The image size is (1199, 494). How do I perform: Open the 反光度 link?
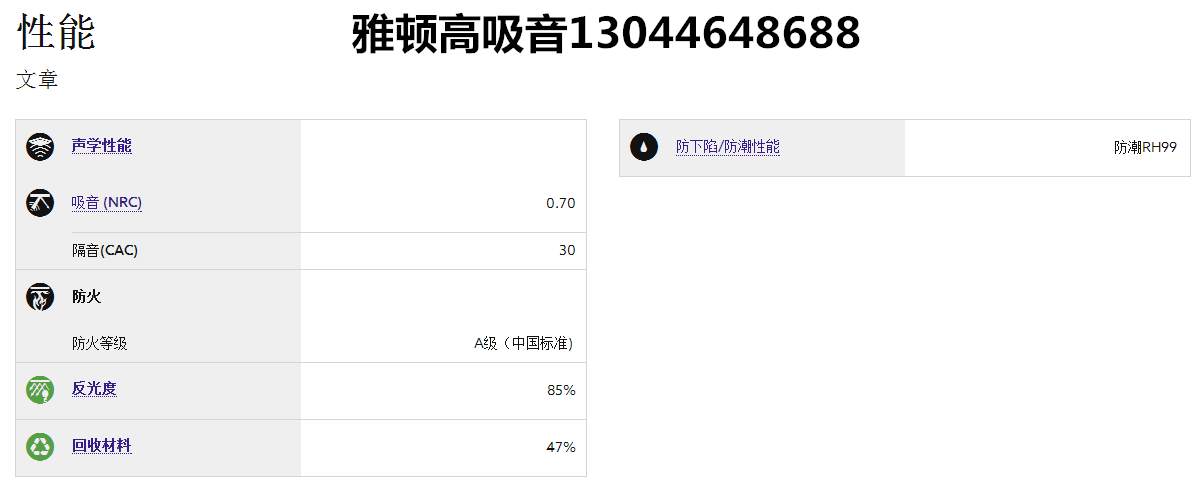(94, 389)
